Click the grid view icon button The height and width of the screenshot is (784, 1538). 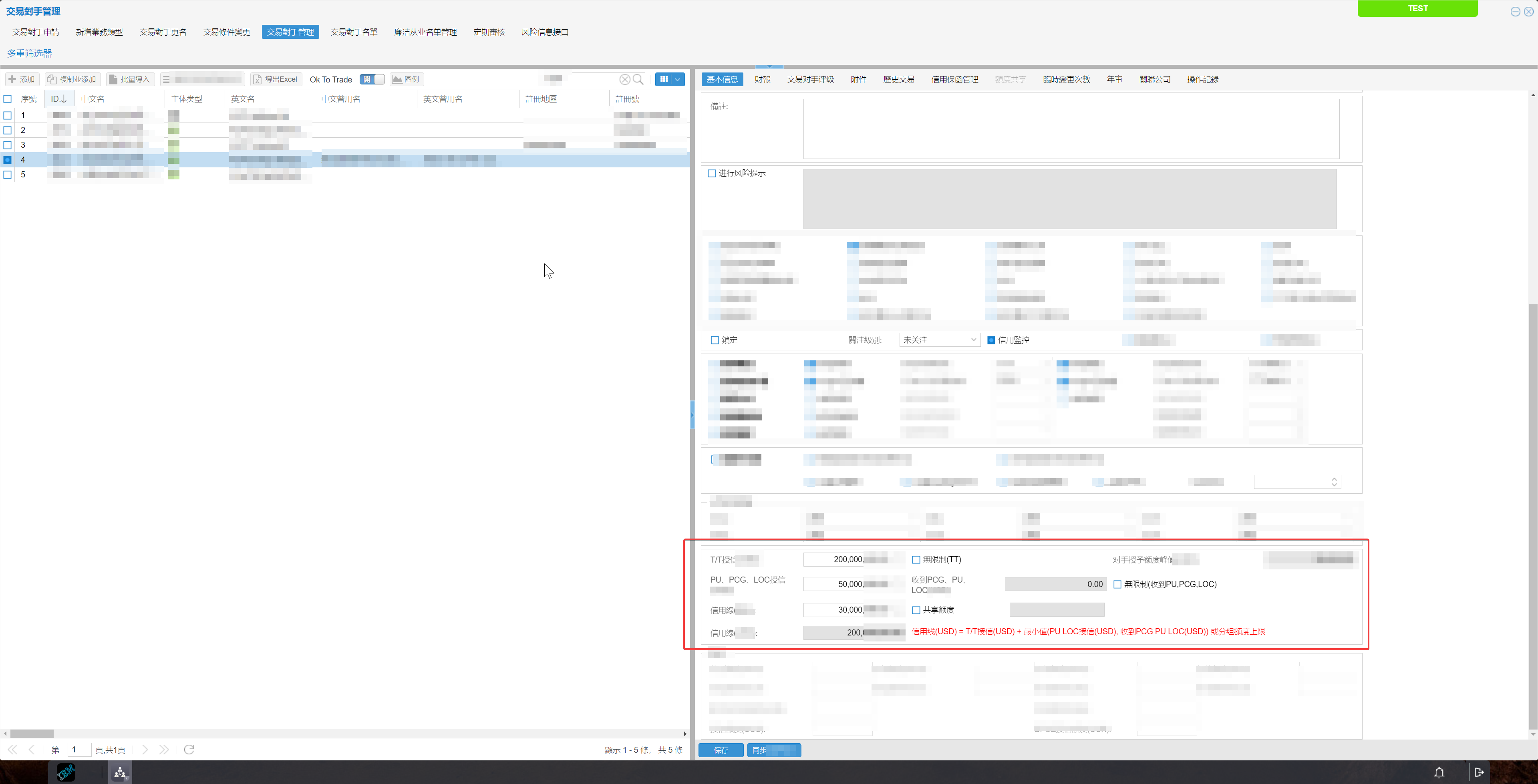coord(663,79)
